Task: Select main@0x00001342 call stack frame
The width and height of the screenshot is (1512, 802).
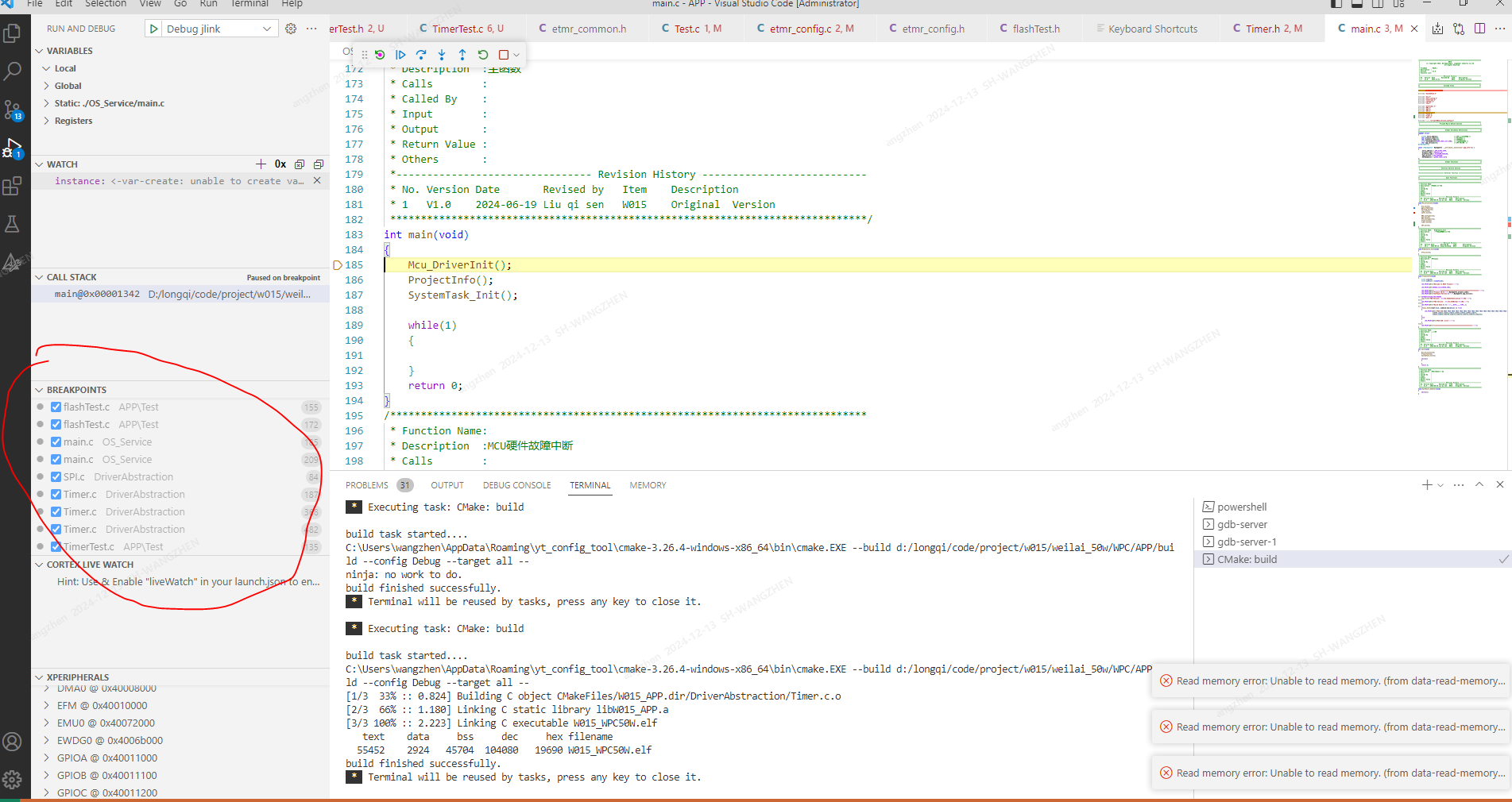Action: tap(181, 294)
